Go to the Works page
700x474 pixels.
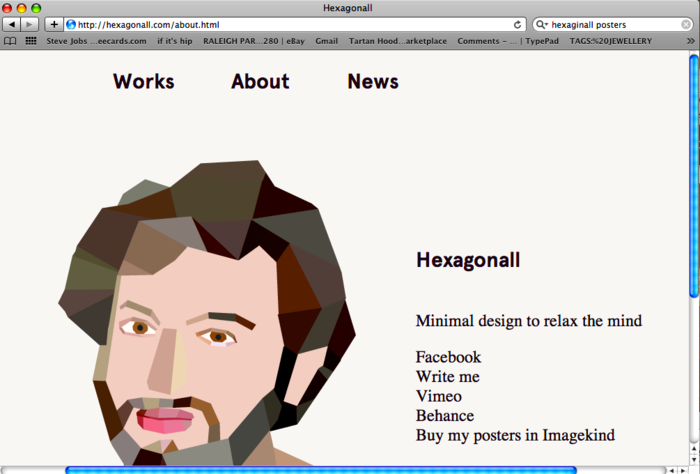pyautogui.click(x=143, y=81)
